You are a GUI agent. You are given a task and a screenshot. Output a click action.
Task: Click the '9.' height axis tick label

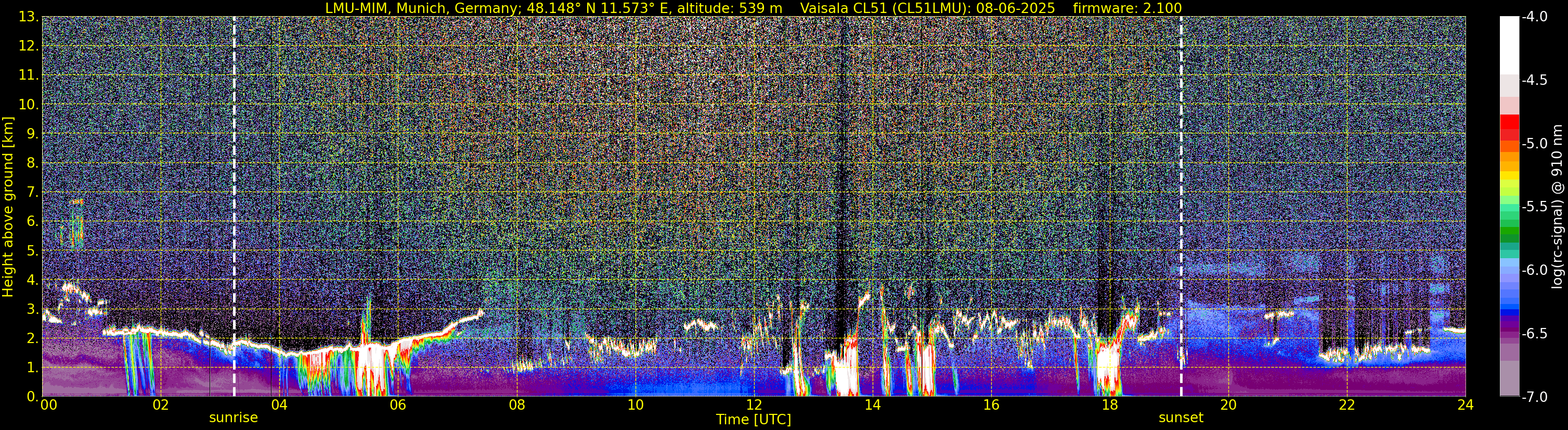[33, 133]
